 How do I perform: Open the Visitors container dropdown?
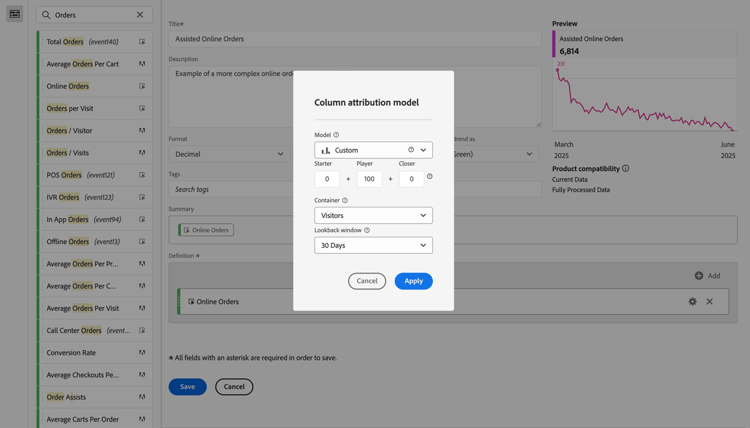pyautogui.click(x=374, y=215)
